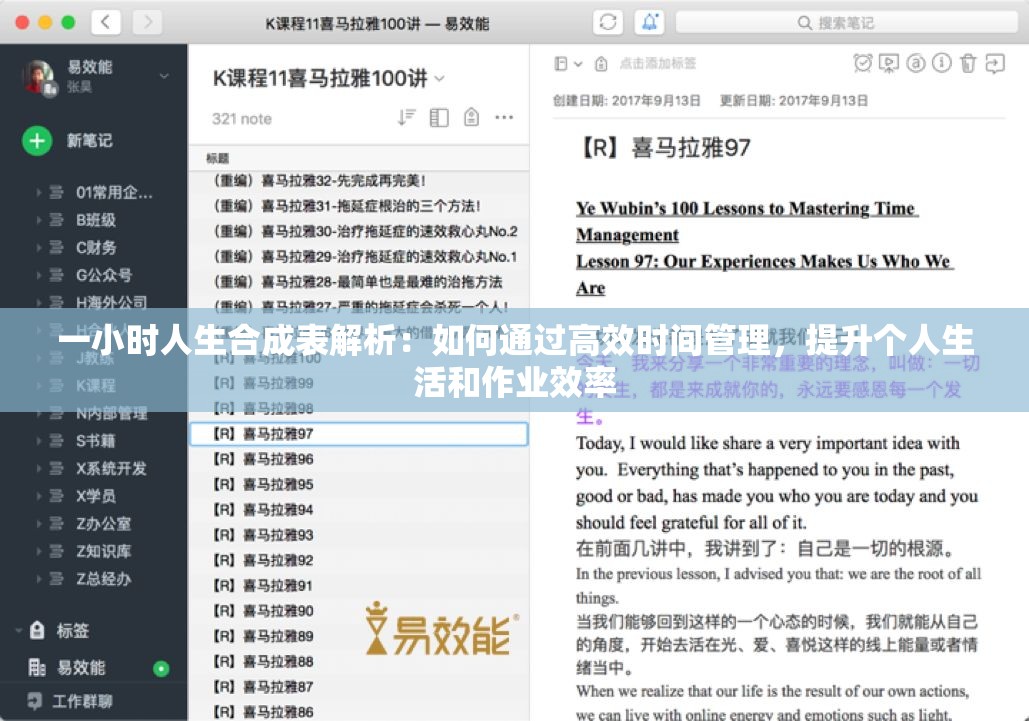
Task: Click the reminder alarm clock icon
Action: tap(863, 63)
